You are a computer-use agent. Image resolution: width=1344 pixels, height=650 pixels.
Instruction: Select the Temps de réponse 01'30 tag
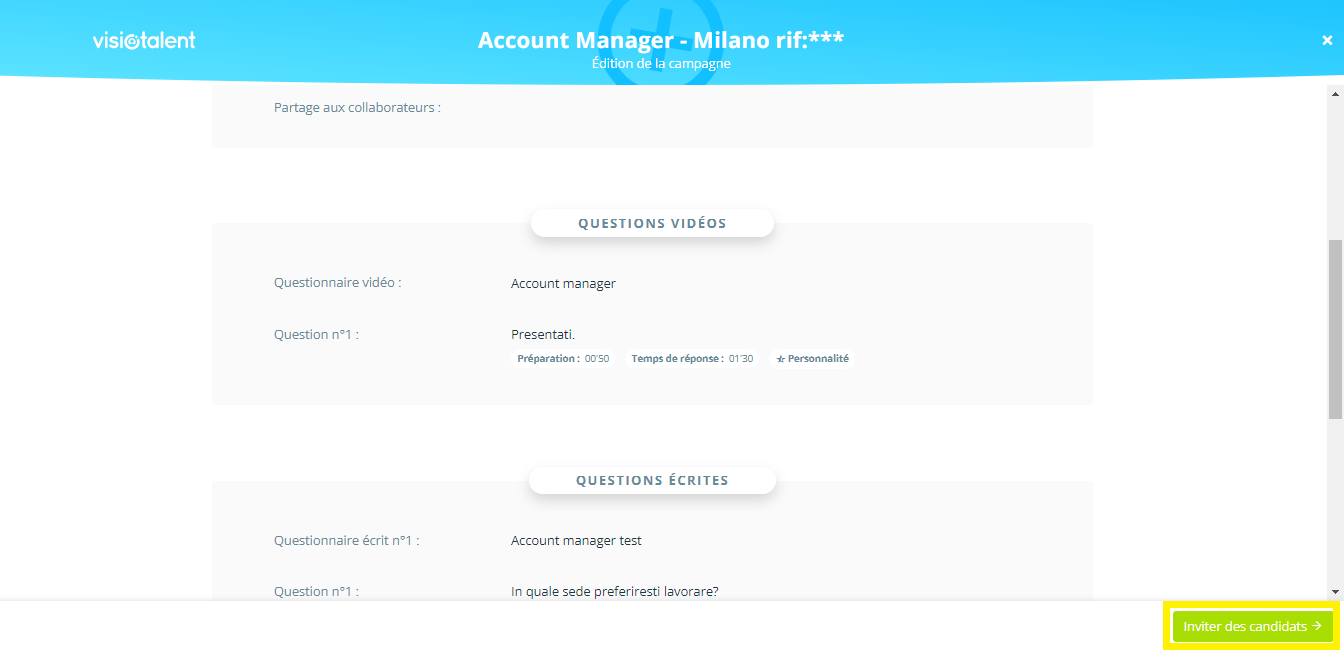(x=692, y=359)
